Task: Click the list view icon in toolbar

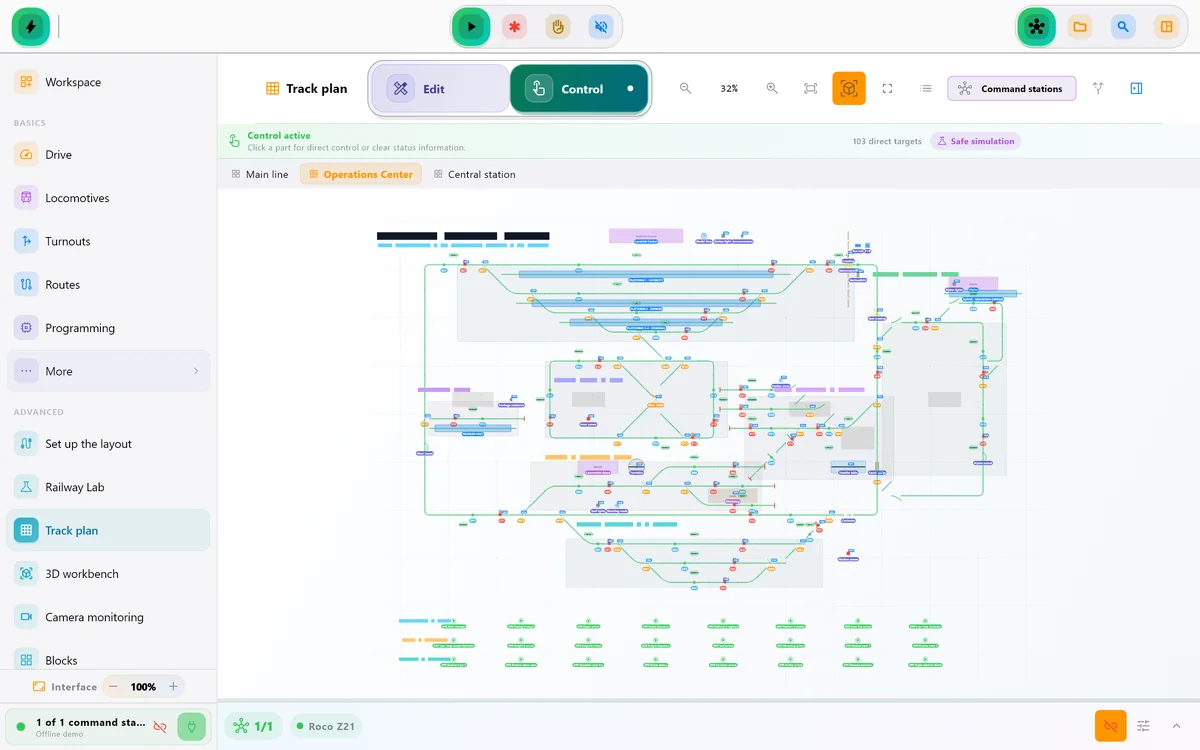Action: (926, 88)
